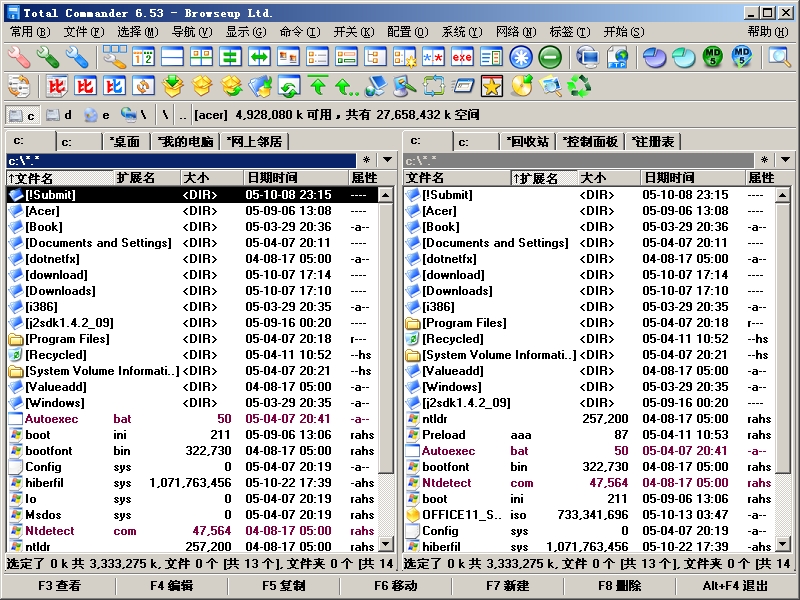Click the F7 新建 button
The image size is (800, 600).
(508, 586)
